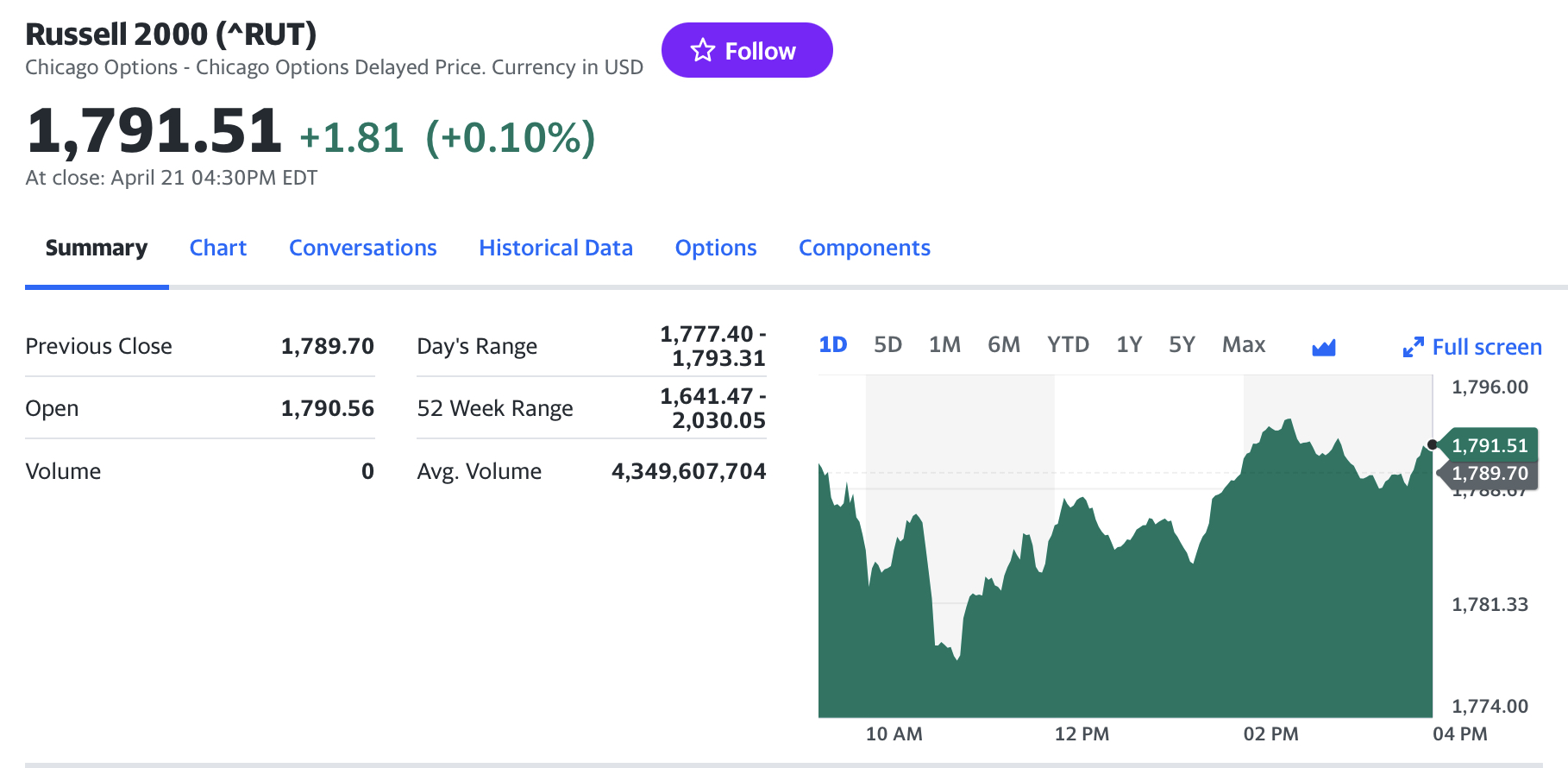Click the Volume label
Viewport: 1568px width, 768px height.
(x=63, y=471)
